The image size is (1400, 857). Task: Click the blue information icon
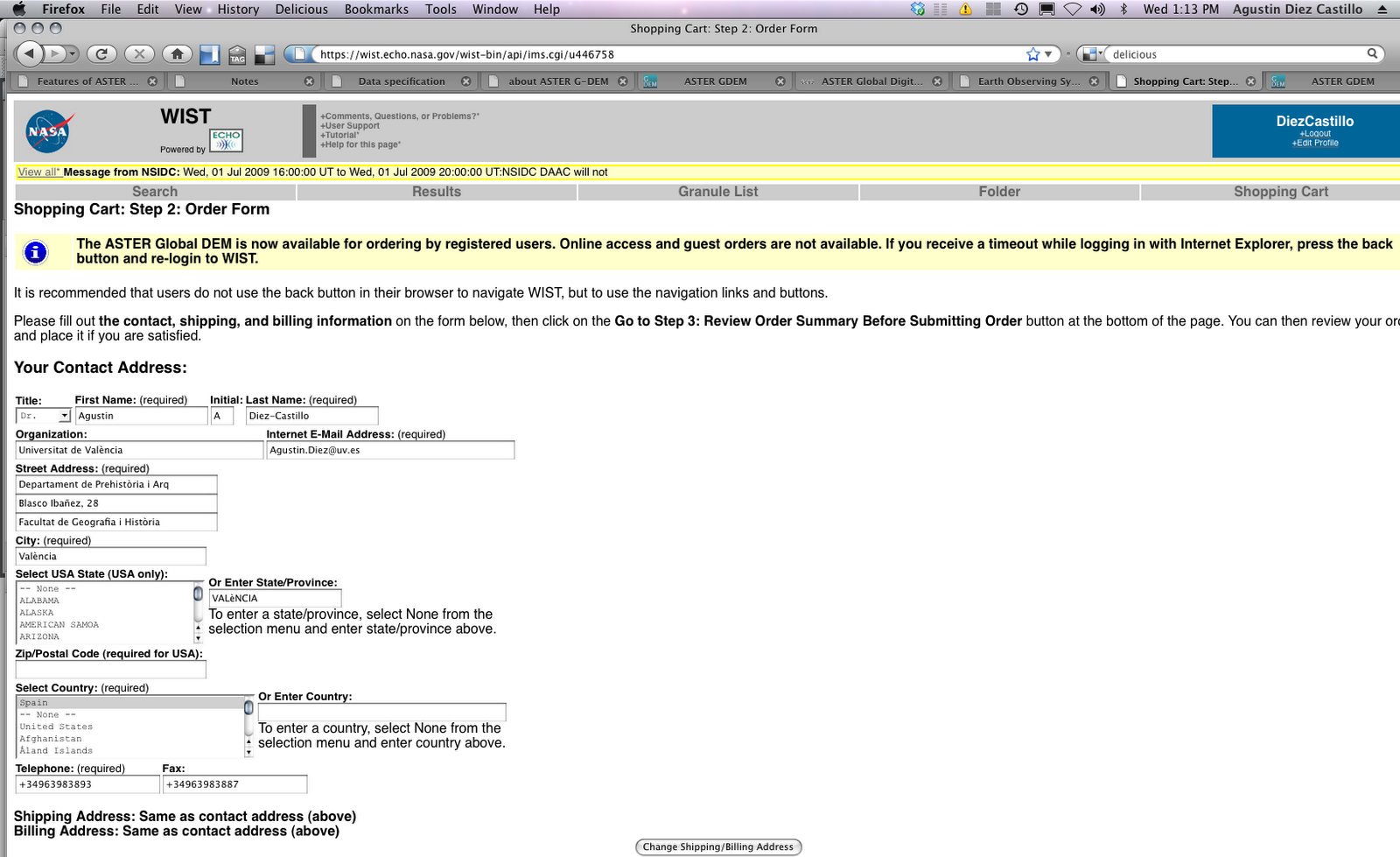click(35, 252)
